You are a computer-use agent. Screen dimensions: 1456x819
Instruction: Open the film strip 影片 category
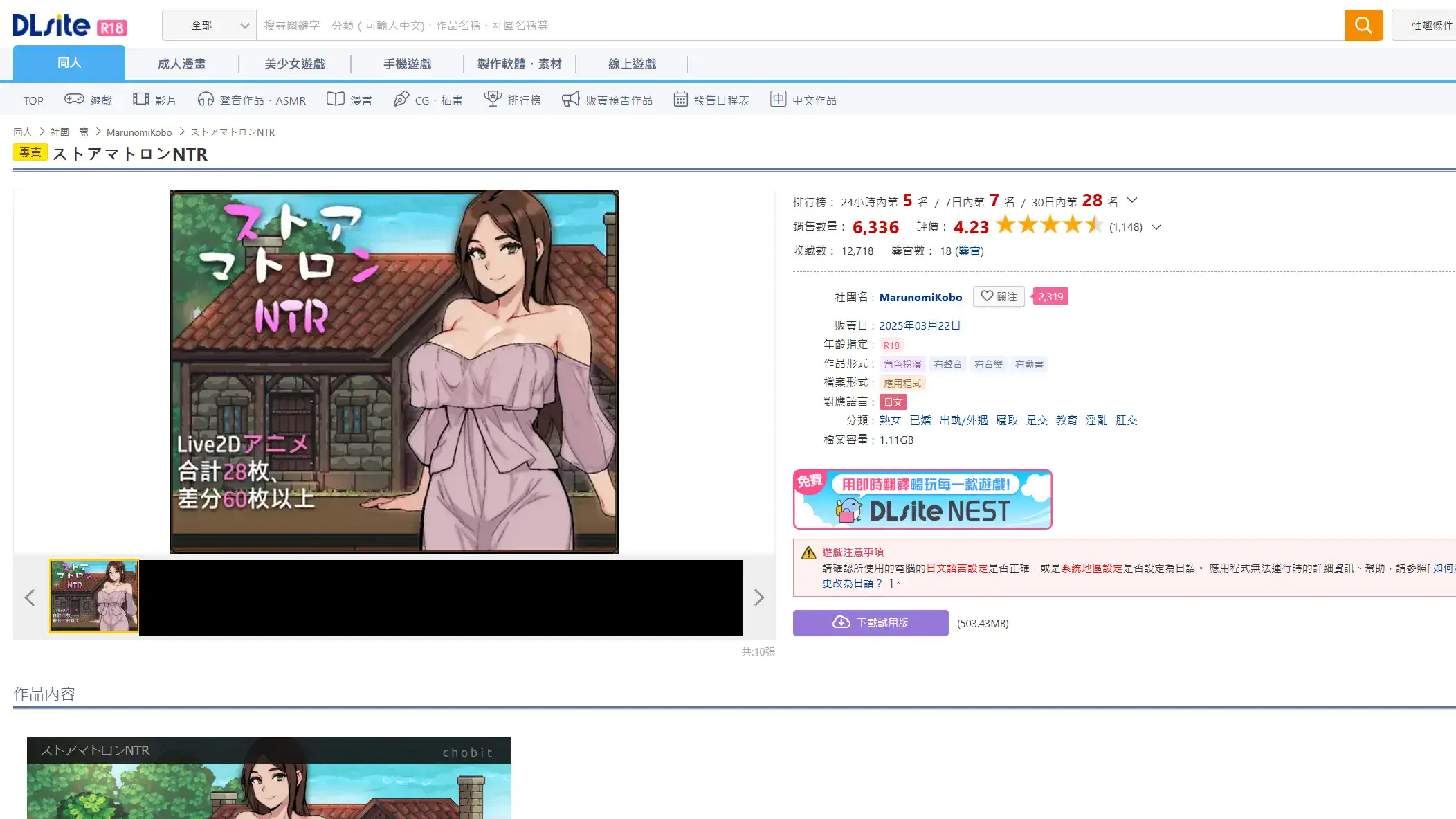[x=154, y=100]
